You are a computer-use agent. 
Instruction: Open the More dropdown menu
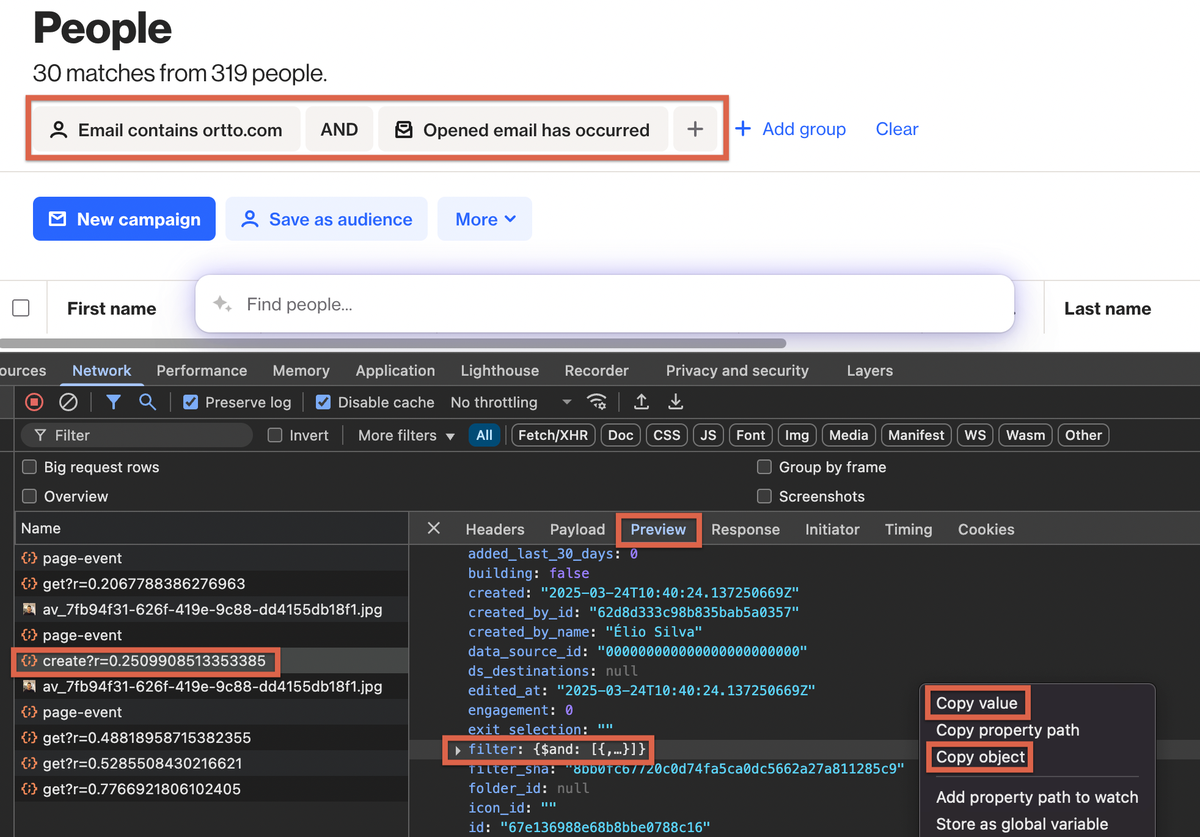pyautogui.click(x=485, y=219)
